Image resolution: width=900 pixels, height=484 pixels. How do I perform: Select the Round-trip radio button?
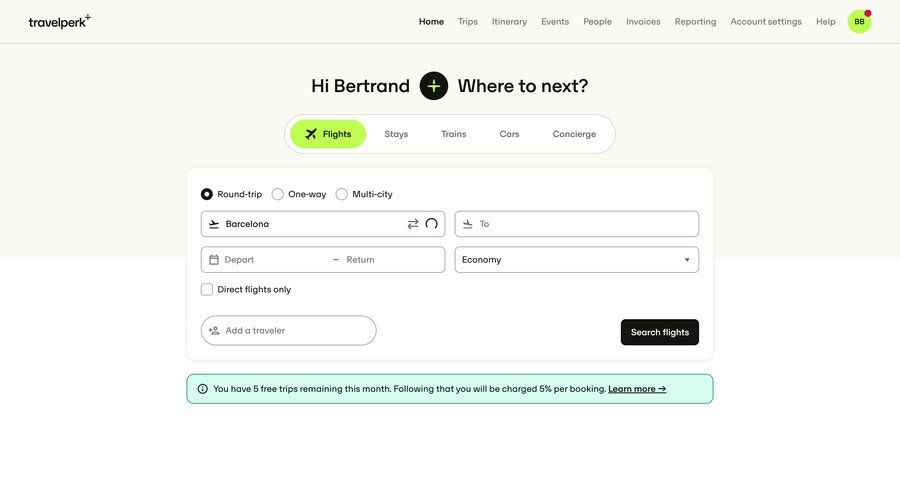click(x=207, y=194)
